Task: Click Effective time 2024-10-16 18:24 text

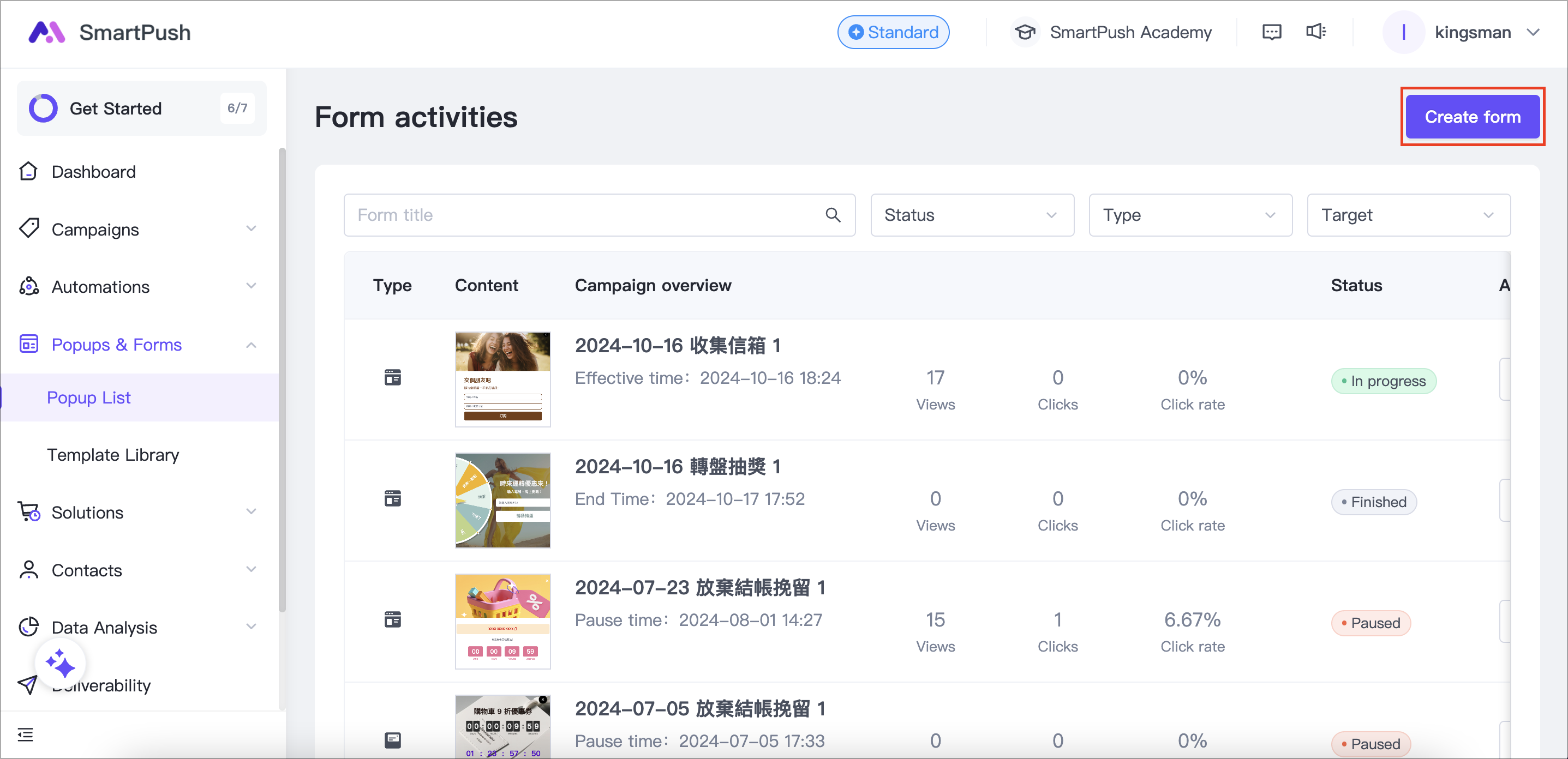Action: tap(708, 378)
